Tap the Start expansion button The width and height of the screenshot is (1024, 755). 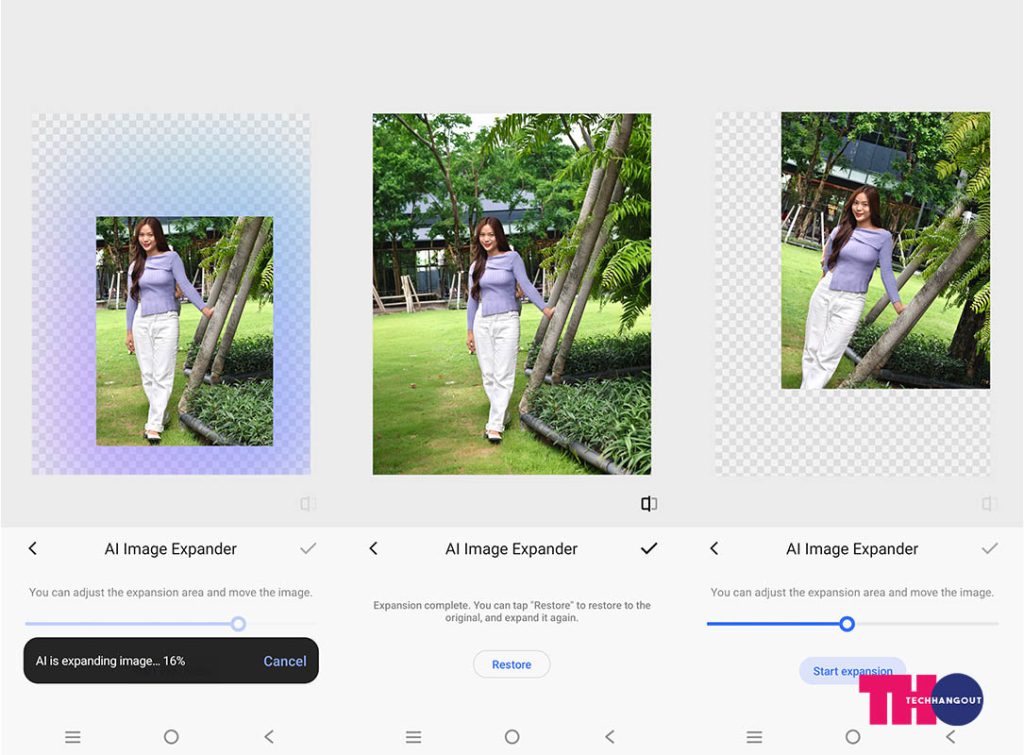(852, 671)
